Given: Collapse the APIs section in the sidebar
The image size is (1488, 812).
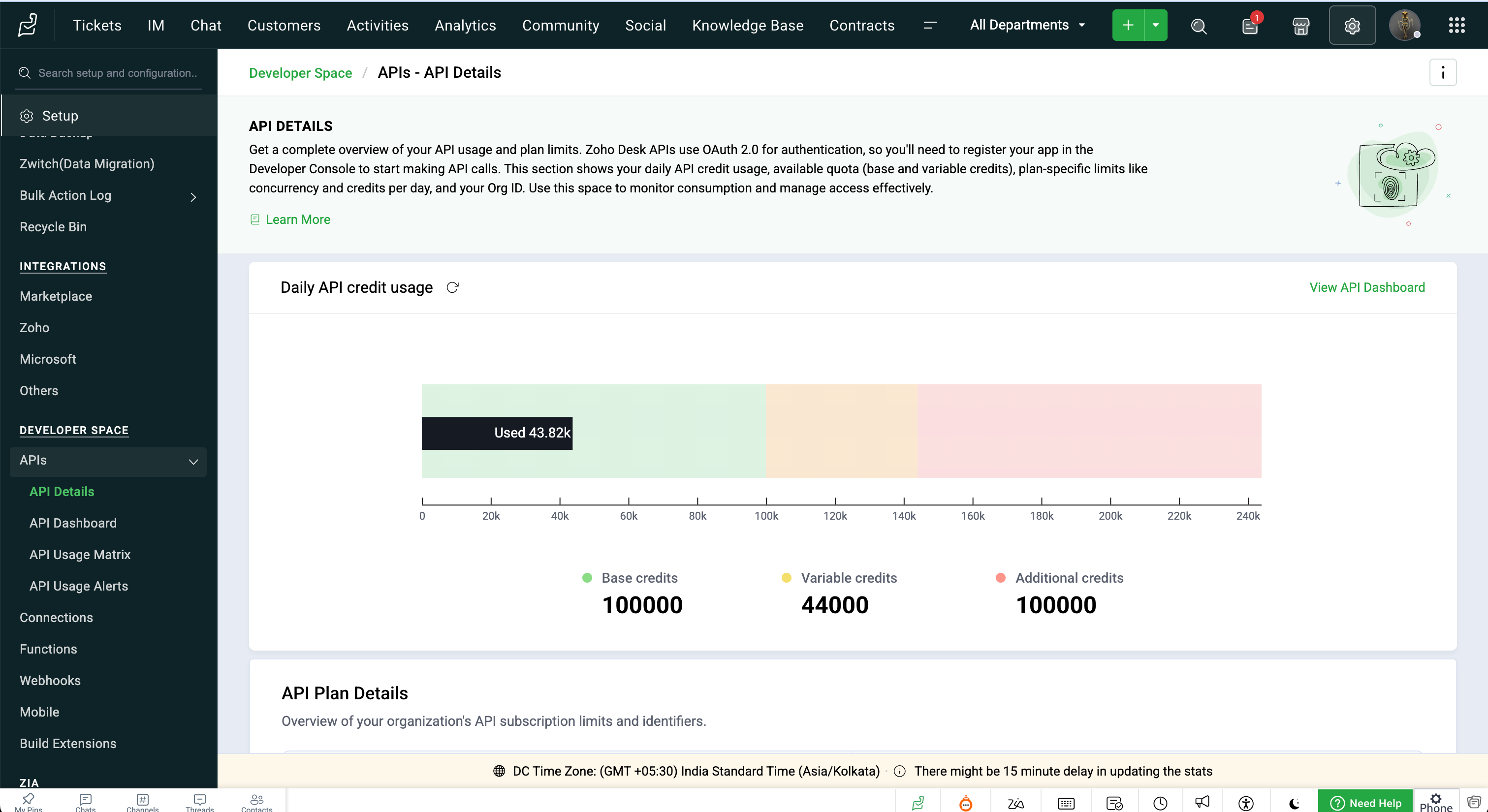Looking at the screenshot, I should 192,462.
